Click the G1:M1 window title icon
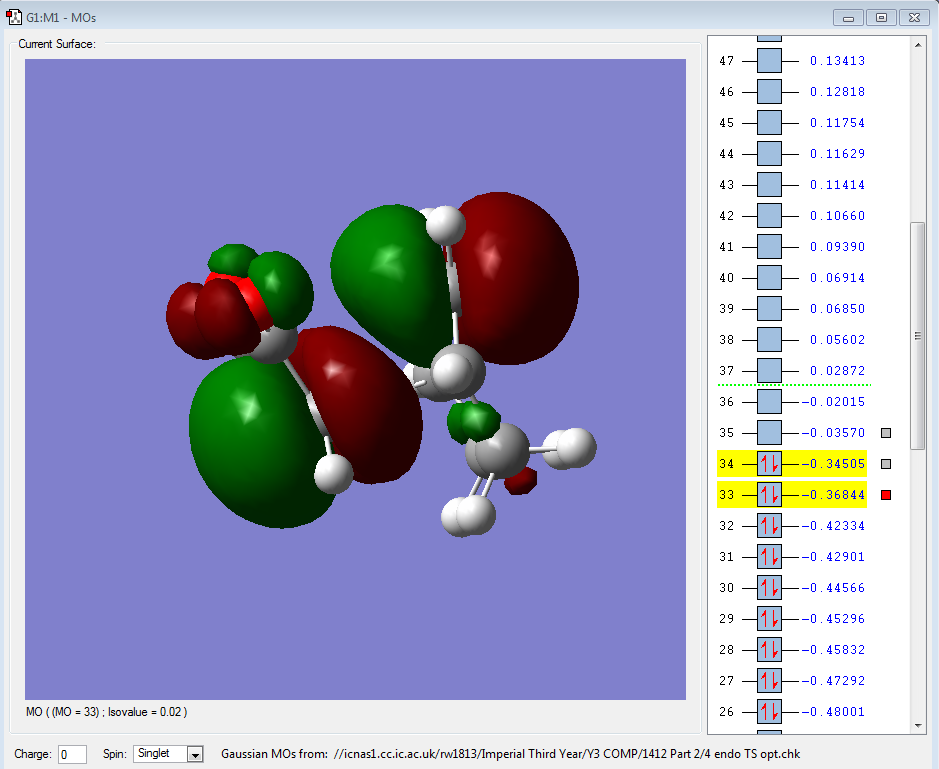Screen dimensions: 939x769 [14, 17]
